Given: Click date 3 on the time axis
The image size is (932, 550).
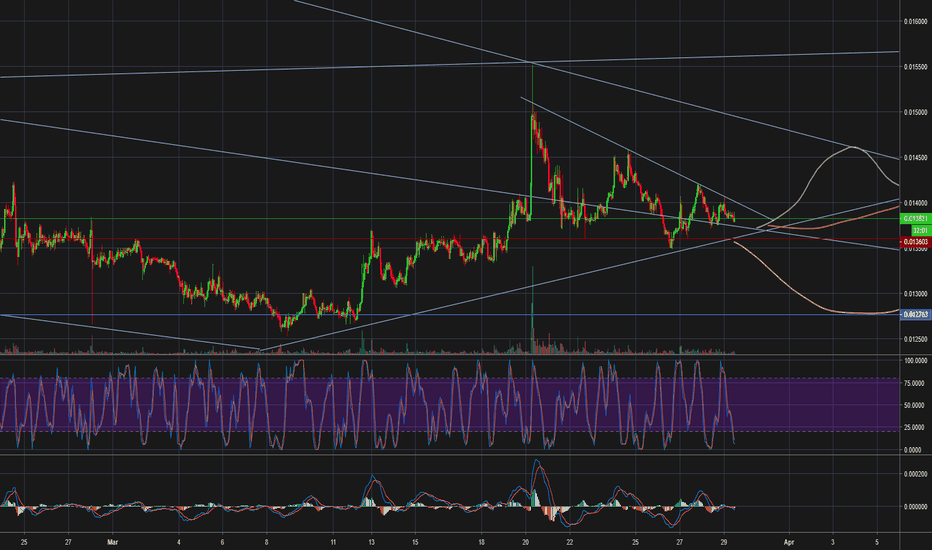Looking at the screenshot, I should click(833, 542).
